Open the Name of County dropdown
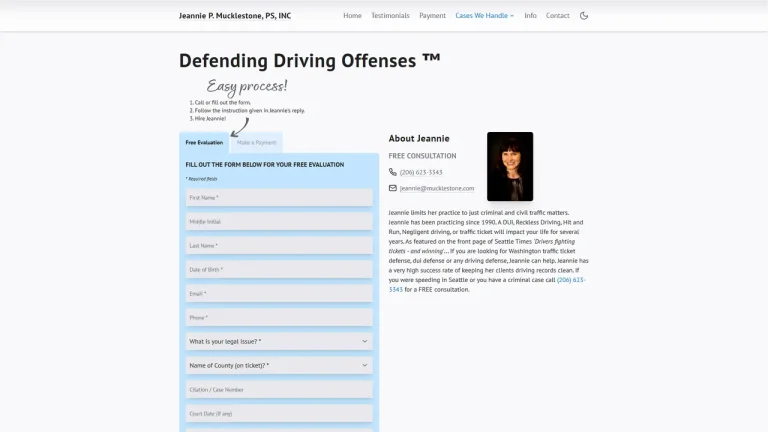 (279, 365)
